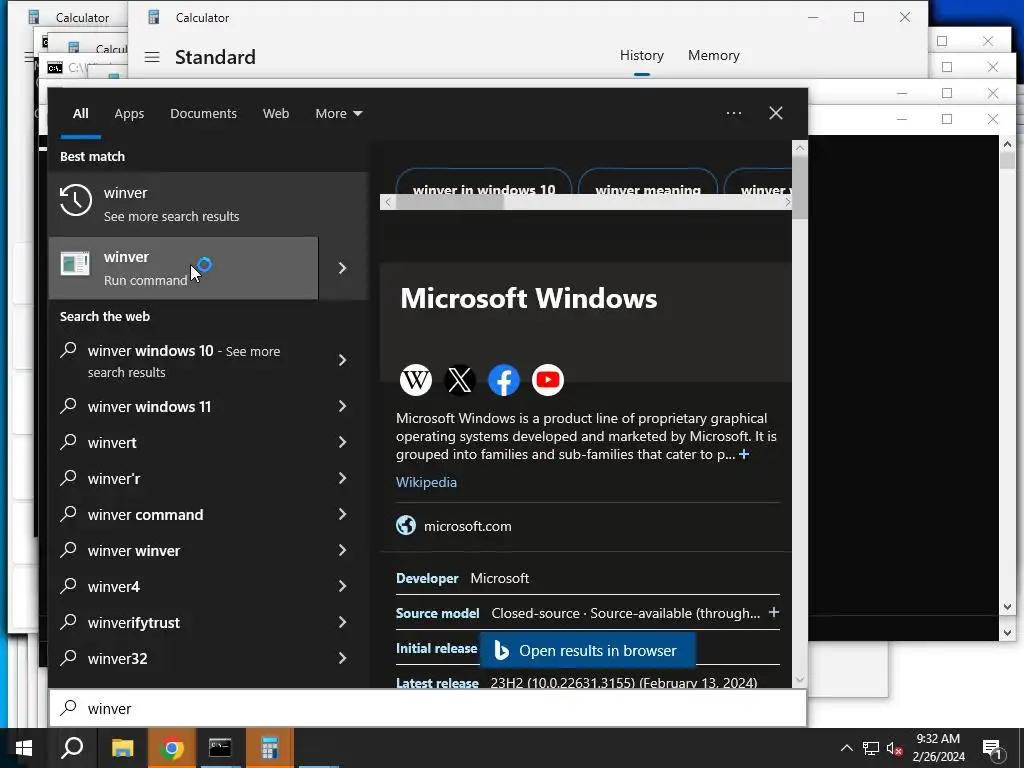Open the winver best match history result
This screenshot has height=768, width=1024.
[208, 204]
